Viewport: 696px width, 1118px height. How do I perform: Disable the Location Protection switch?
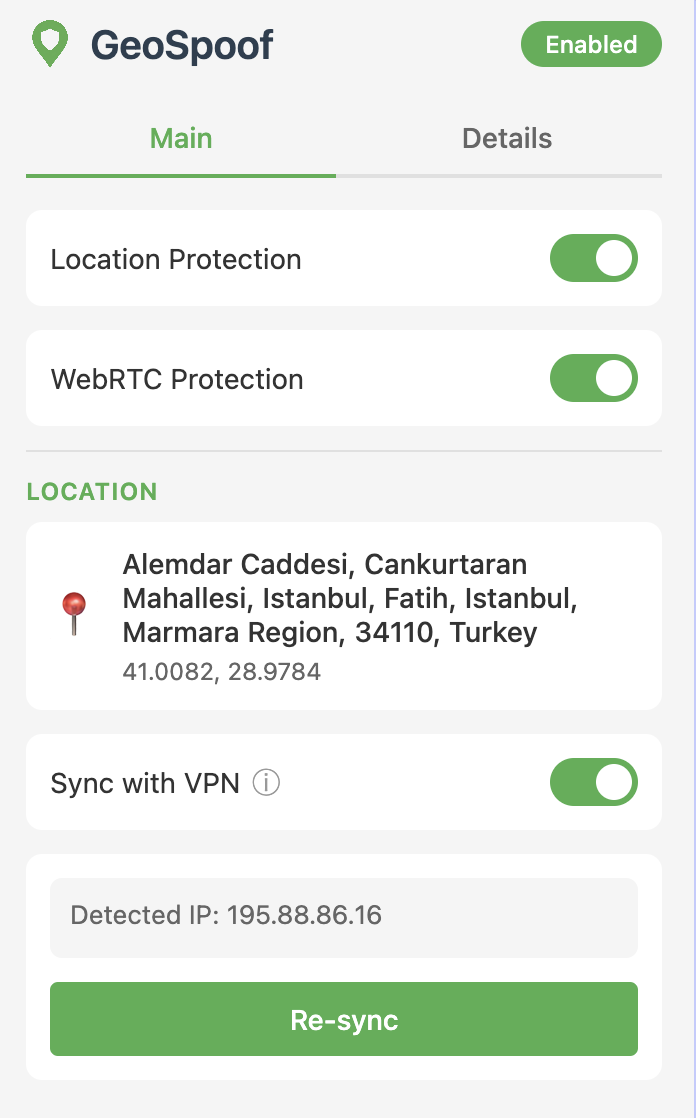coord(593,259)
